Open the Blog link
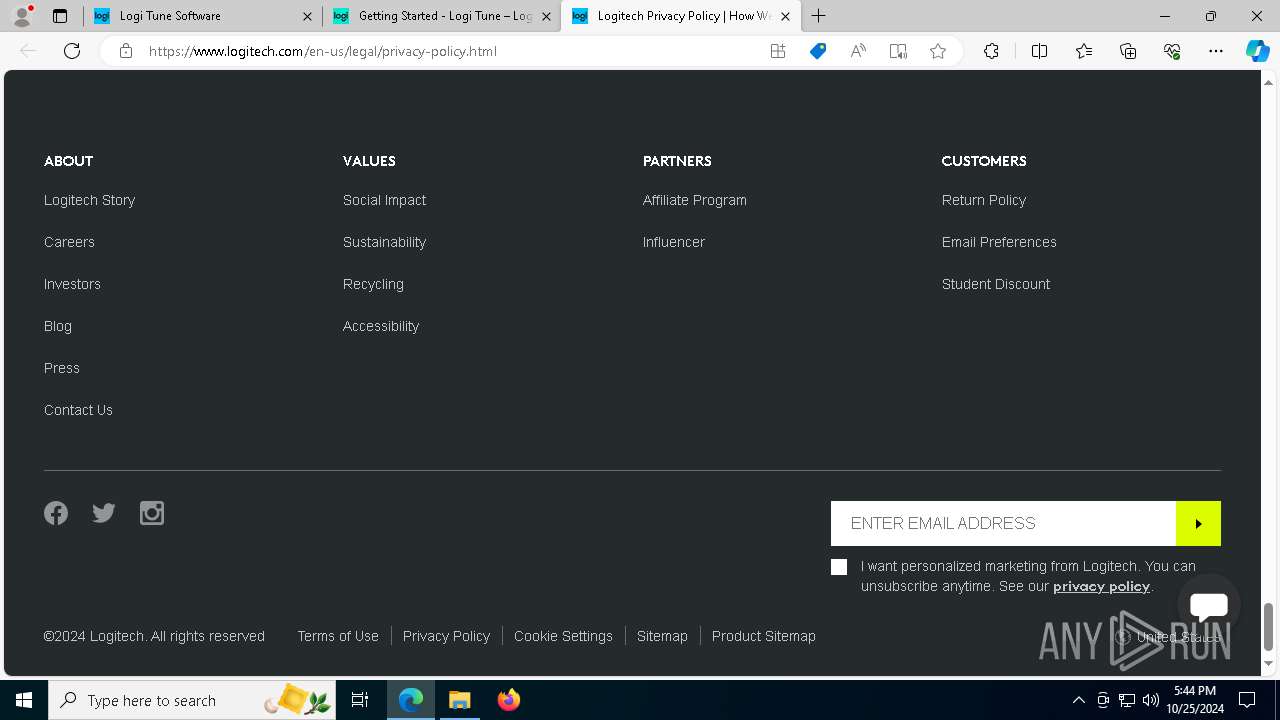 (x=58, y=326)
